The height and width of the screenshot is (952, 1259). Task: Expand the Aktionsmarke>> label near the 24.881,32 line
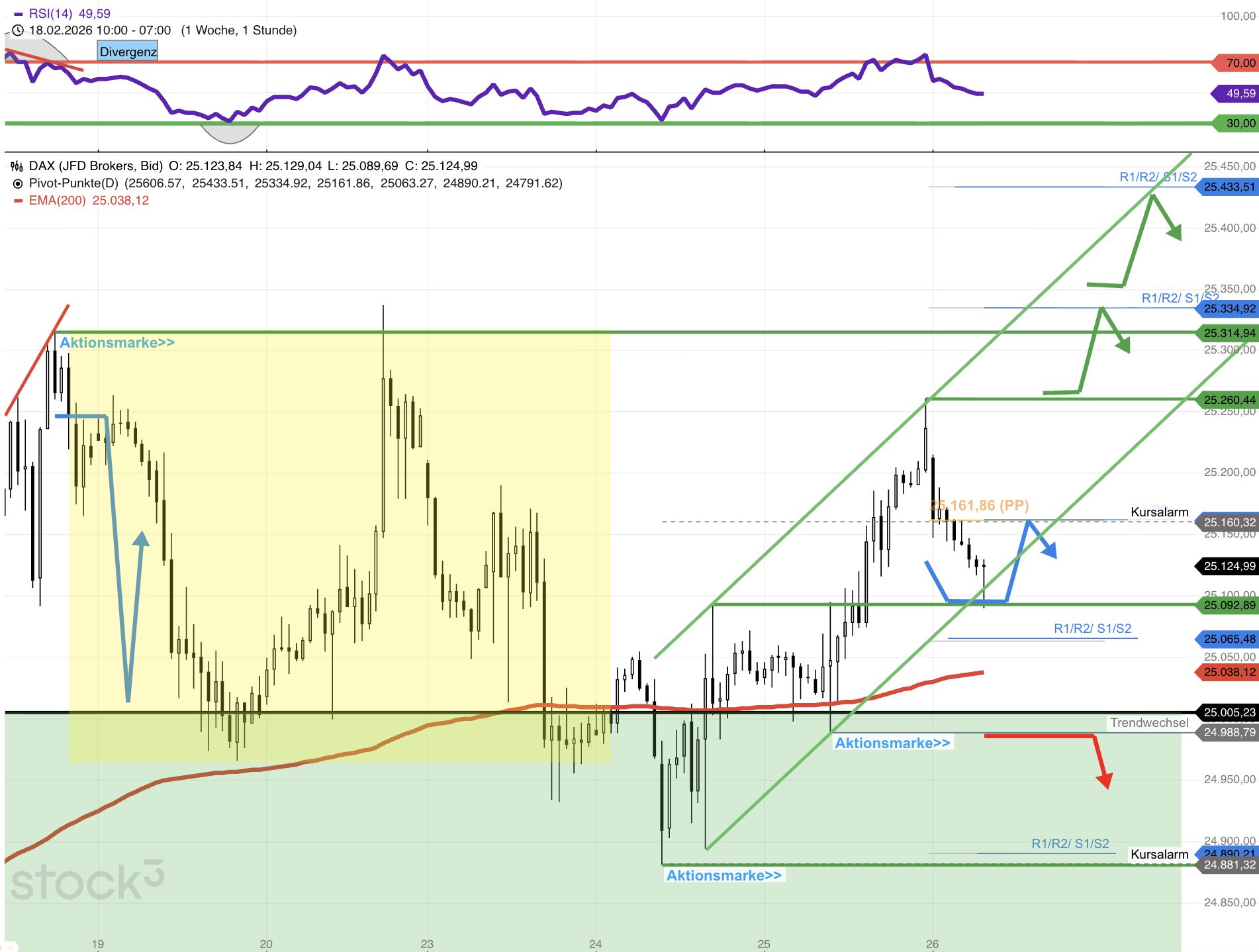pyautogui.click(x=723, y=875)
